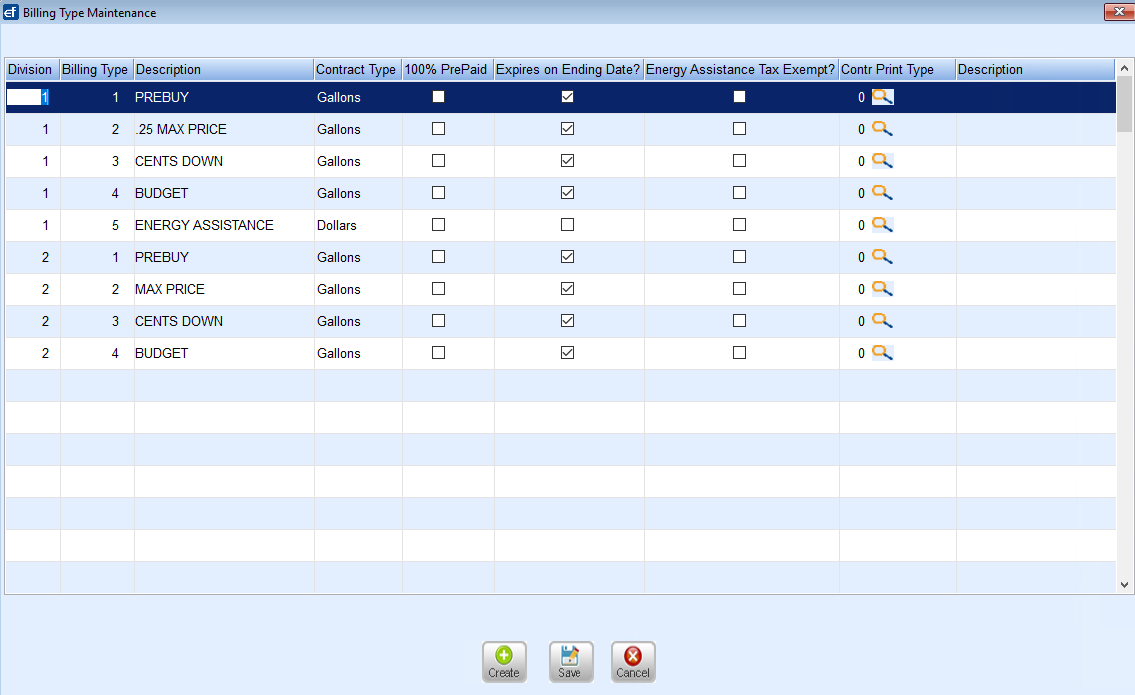Enable 100% PrePaid for ENERGY ASSISTANCE
Image resolution: width=1135 pixels, height=695 pixels.
tap(439, 224)
